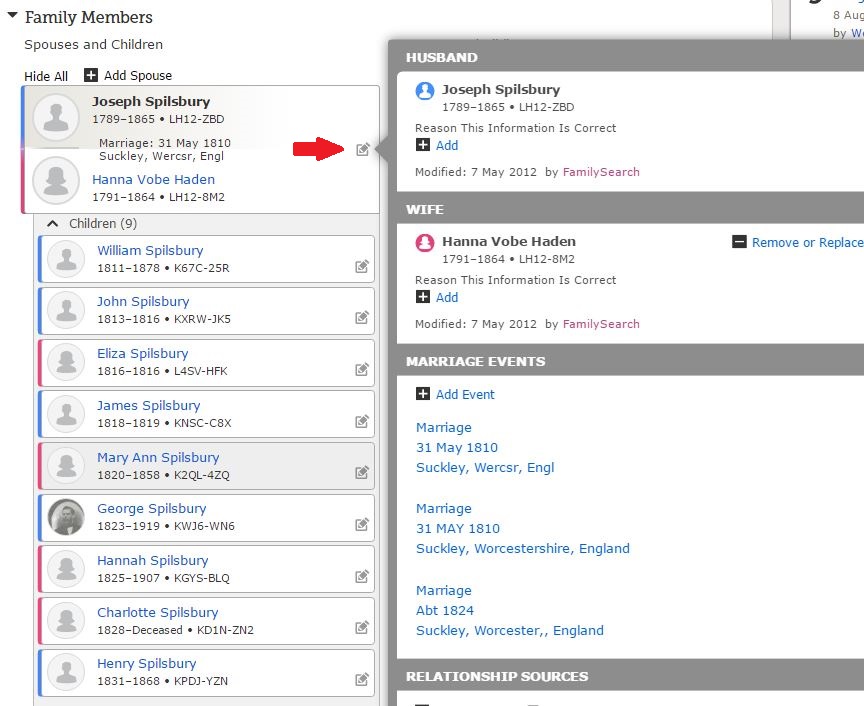Open Charlotte Spilsbury's record
The image size is (864, 706).
157,612
